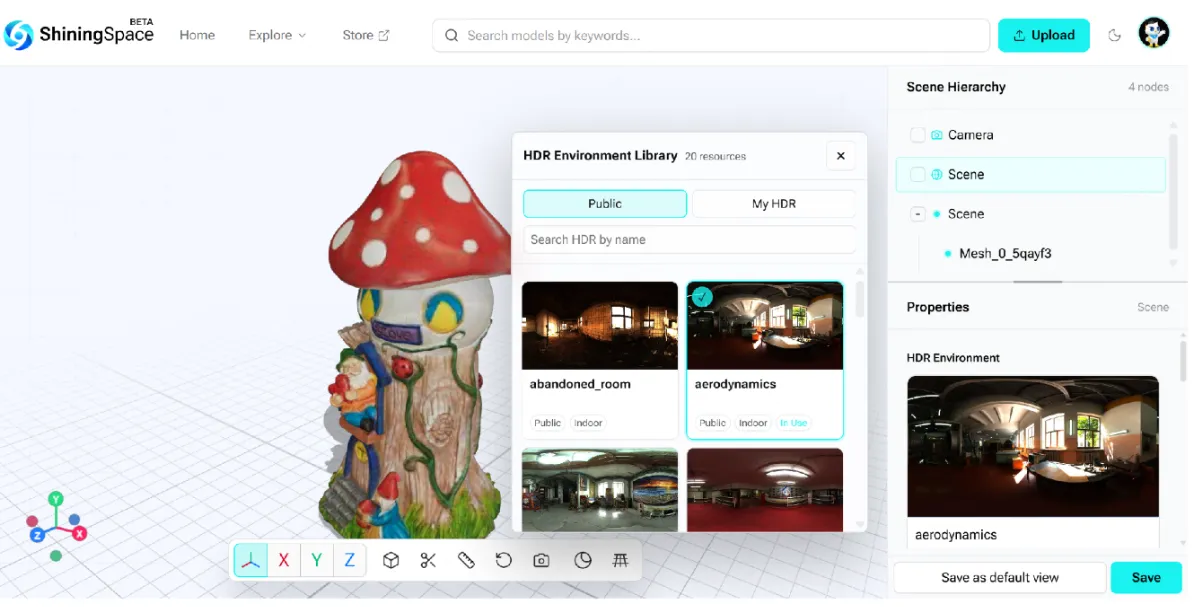
Task: Switch view to the Z axis
Action: coord(350,561)
